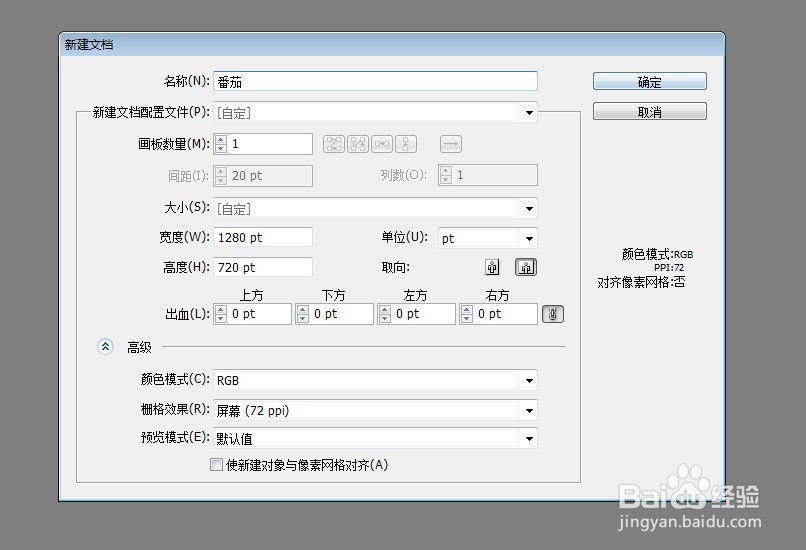806x550 pixels.
Task: Click the Grid by Column arrangement icon
Action: (358, 144)
